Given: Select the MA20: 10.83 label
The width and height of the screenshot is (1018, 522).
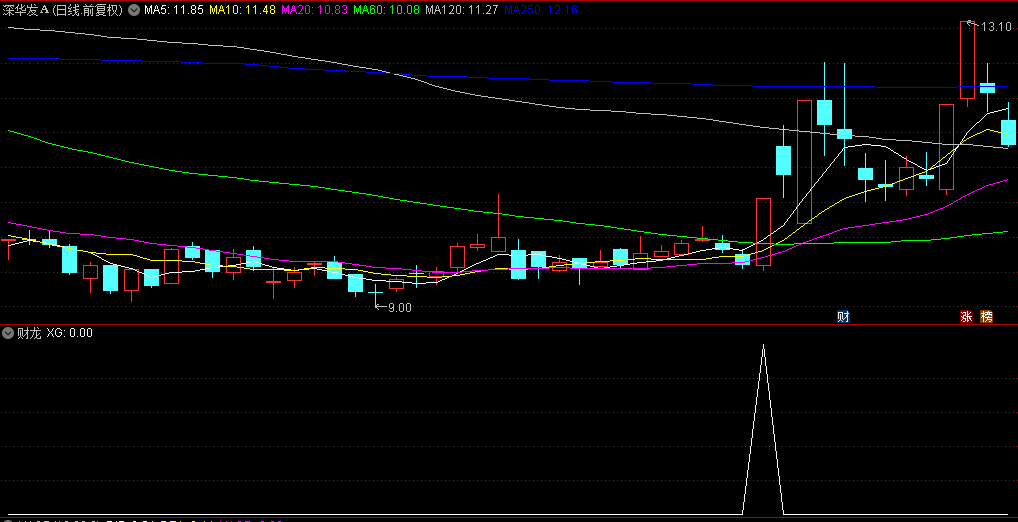Looking at the screenshot, I should coord(315,10).
